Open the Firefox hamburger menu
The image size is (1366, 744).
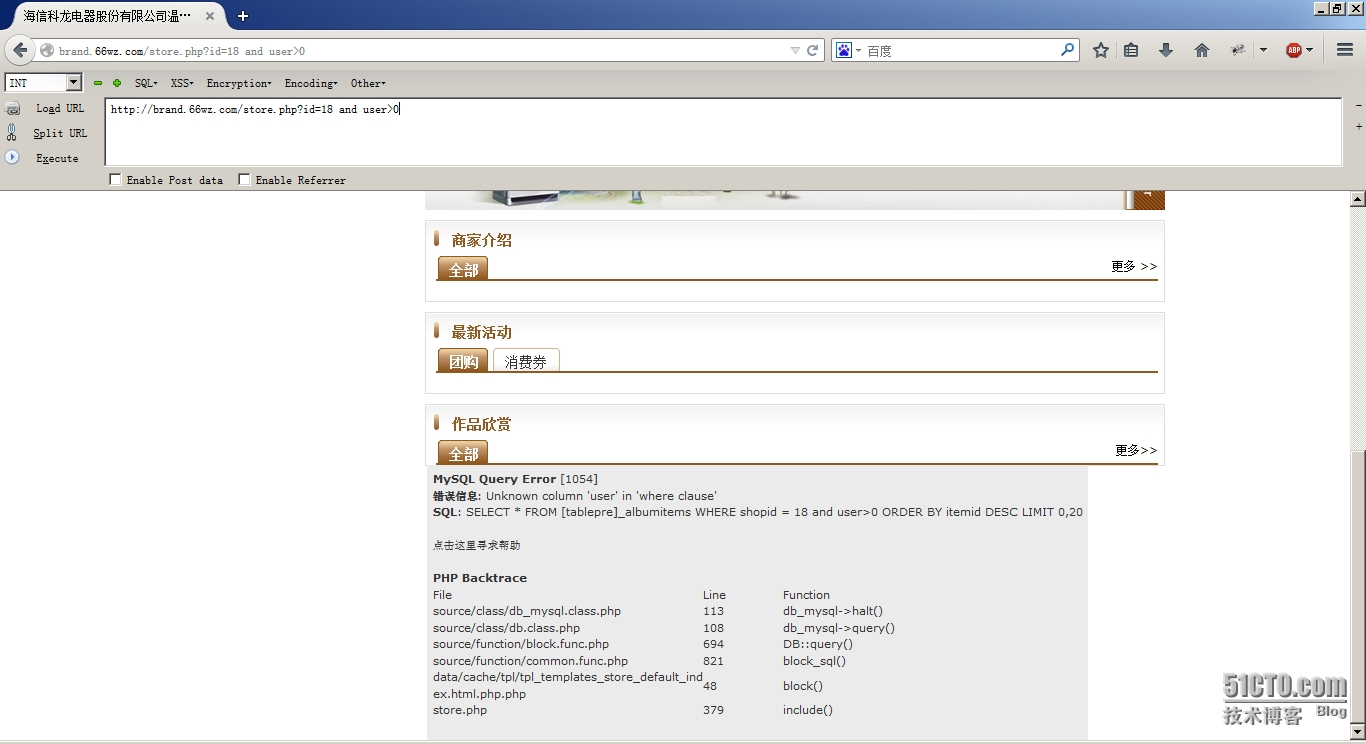coord(1345,50)
